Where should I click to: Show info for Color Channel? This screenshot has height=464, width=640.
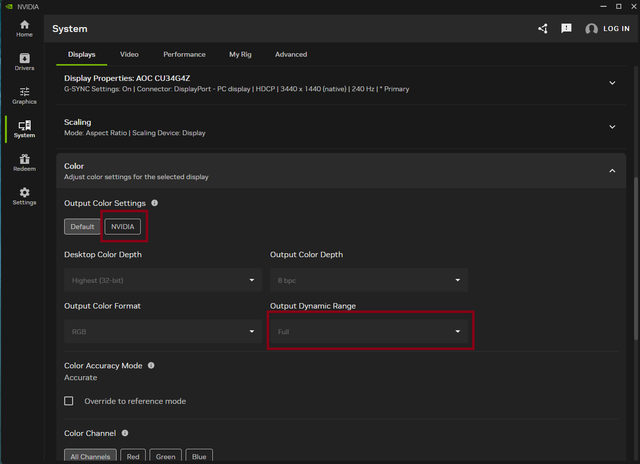coord(125,433)
